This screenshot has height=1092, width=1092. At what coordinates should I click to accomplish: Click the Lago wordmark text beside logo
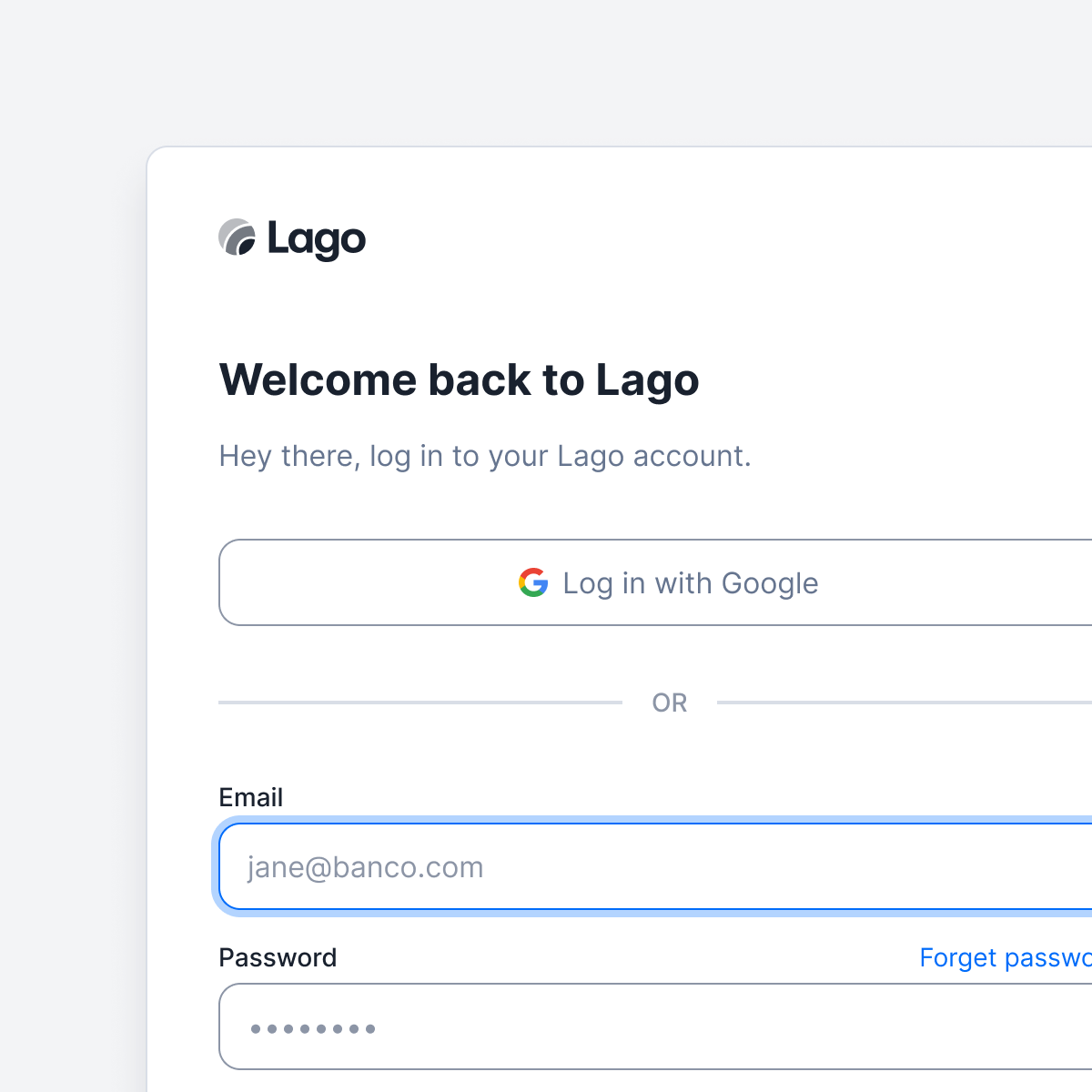pyautogui.click(x=317, y=240)
